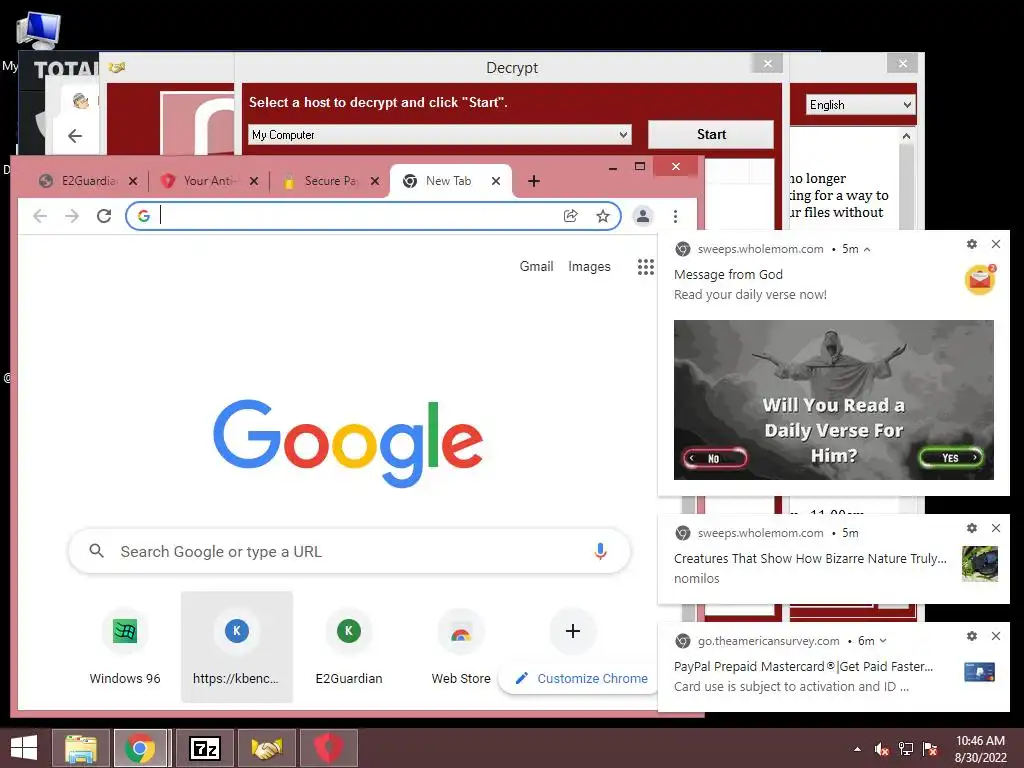Screen dimensions: 1024x768
Task: Open PayPal Prepaid Mastercard notification text
Action: coord(803,666)
